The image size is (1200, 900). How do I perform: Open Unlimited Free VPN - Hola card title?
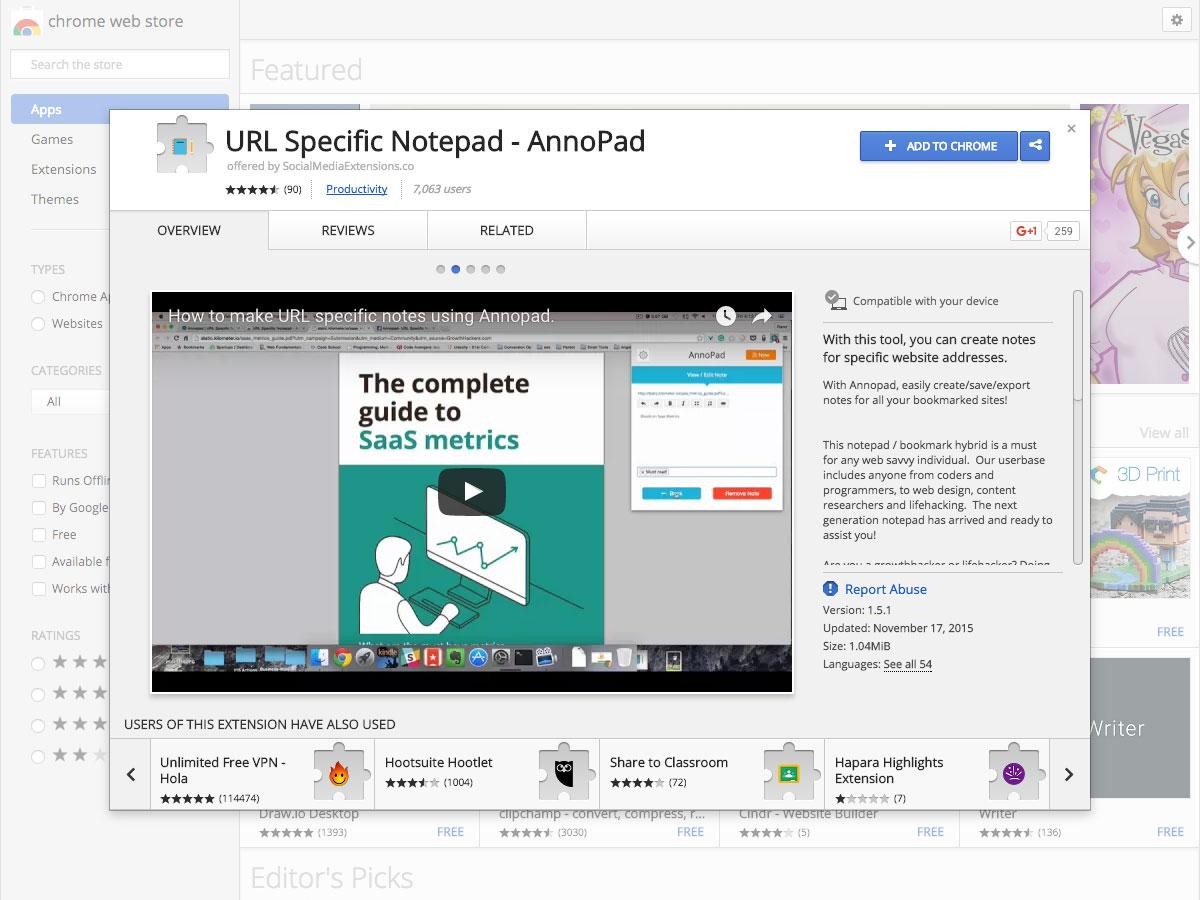223,770
